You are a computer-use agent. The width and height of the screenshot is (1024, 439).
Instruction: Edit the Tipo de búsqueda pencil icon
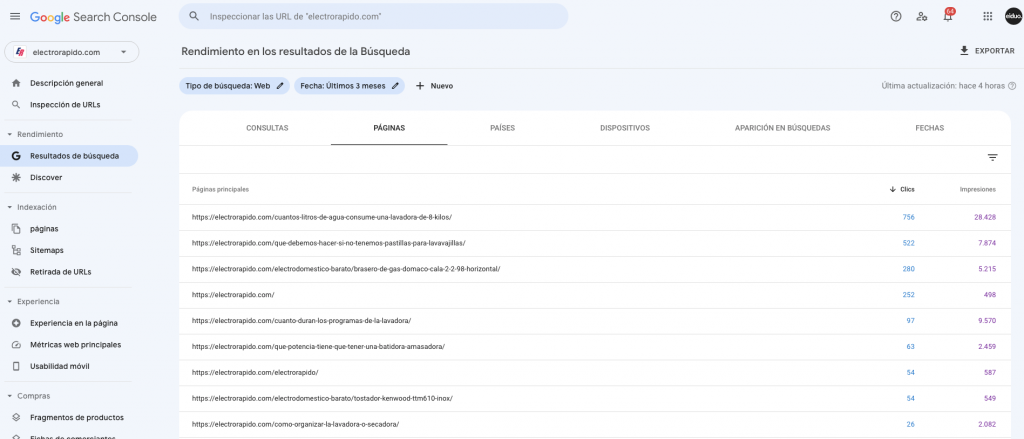coord(280,86)
